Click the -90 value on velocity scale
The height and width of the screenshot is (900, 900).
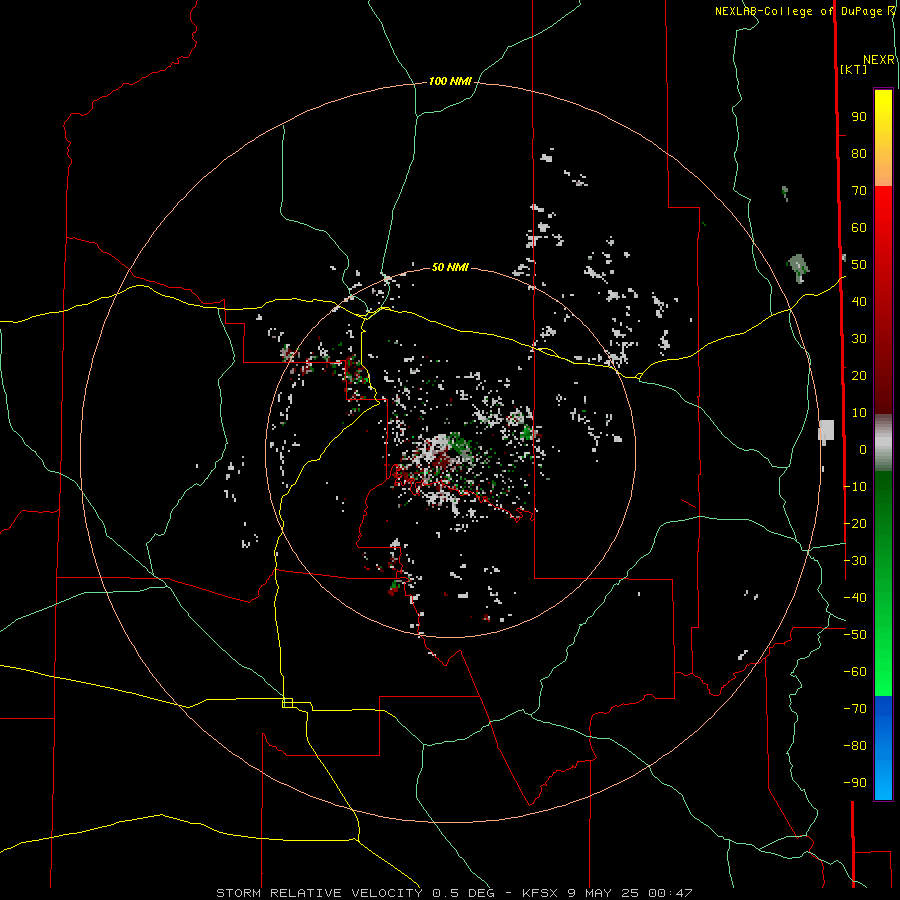coord(855,783)
